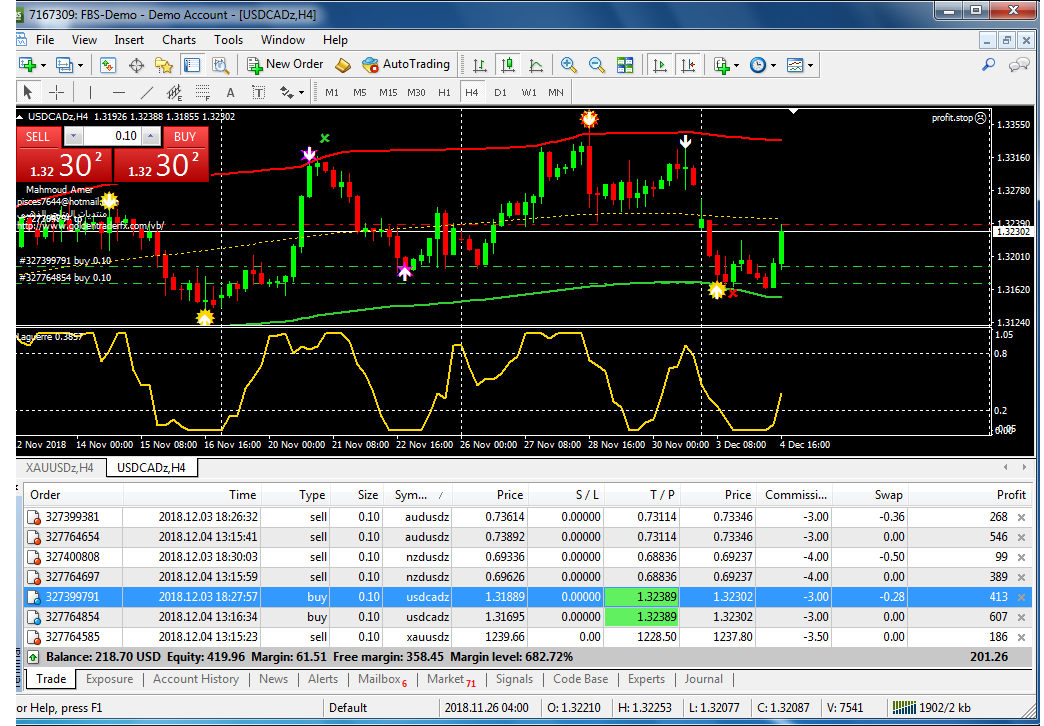Viewport: 1044px width, 726px height.
Task: Create a New Order
Action: [285, 65]
